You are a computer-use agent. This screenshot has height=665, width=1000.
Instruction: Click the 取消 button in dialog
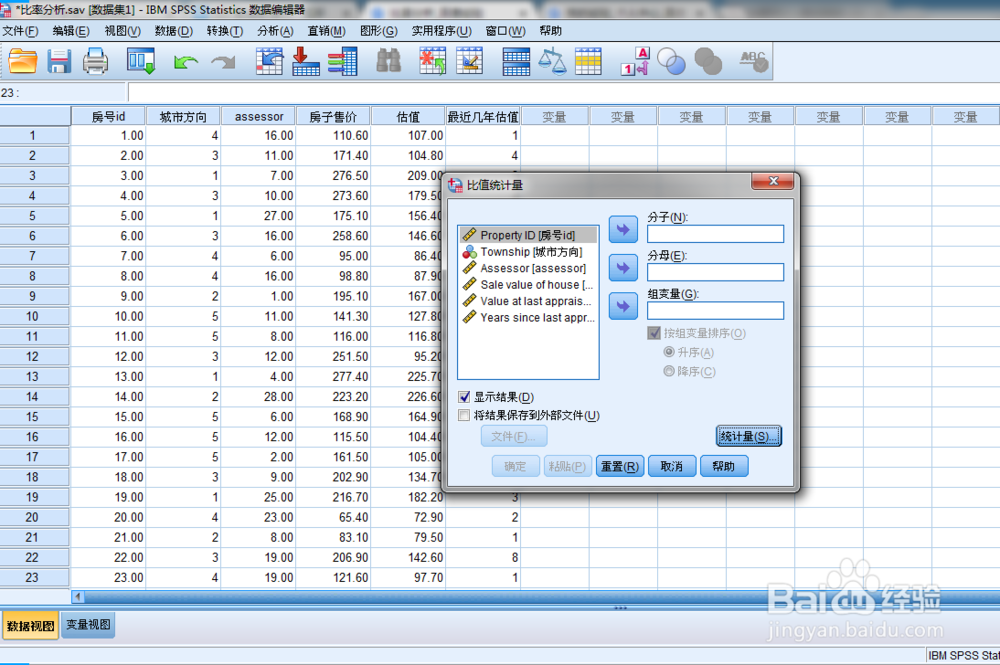[x=672, y=466]
